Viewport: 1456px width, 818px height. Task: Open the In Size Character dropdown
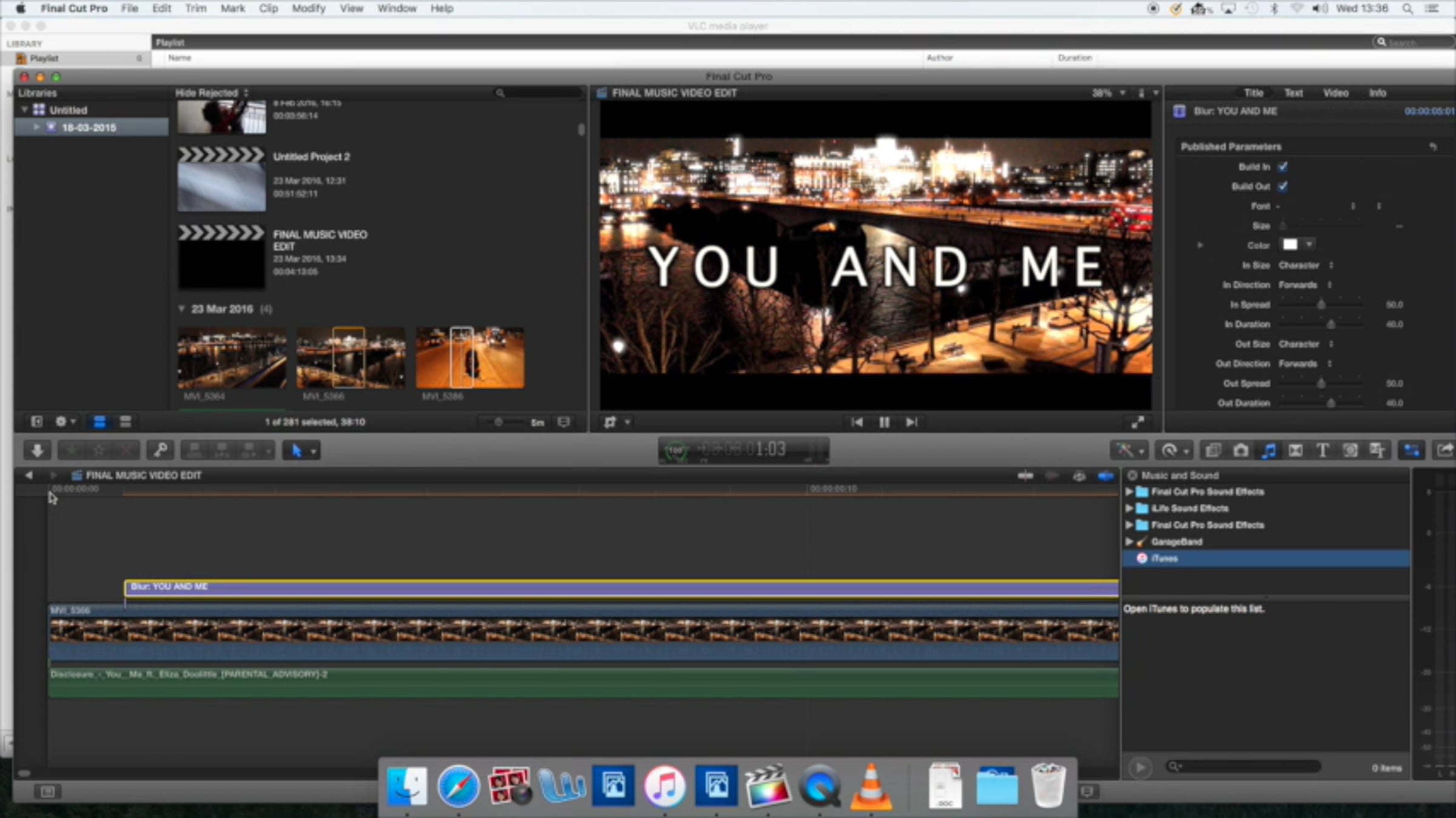point(1306,266)
